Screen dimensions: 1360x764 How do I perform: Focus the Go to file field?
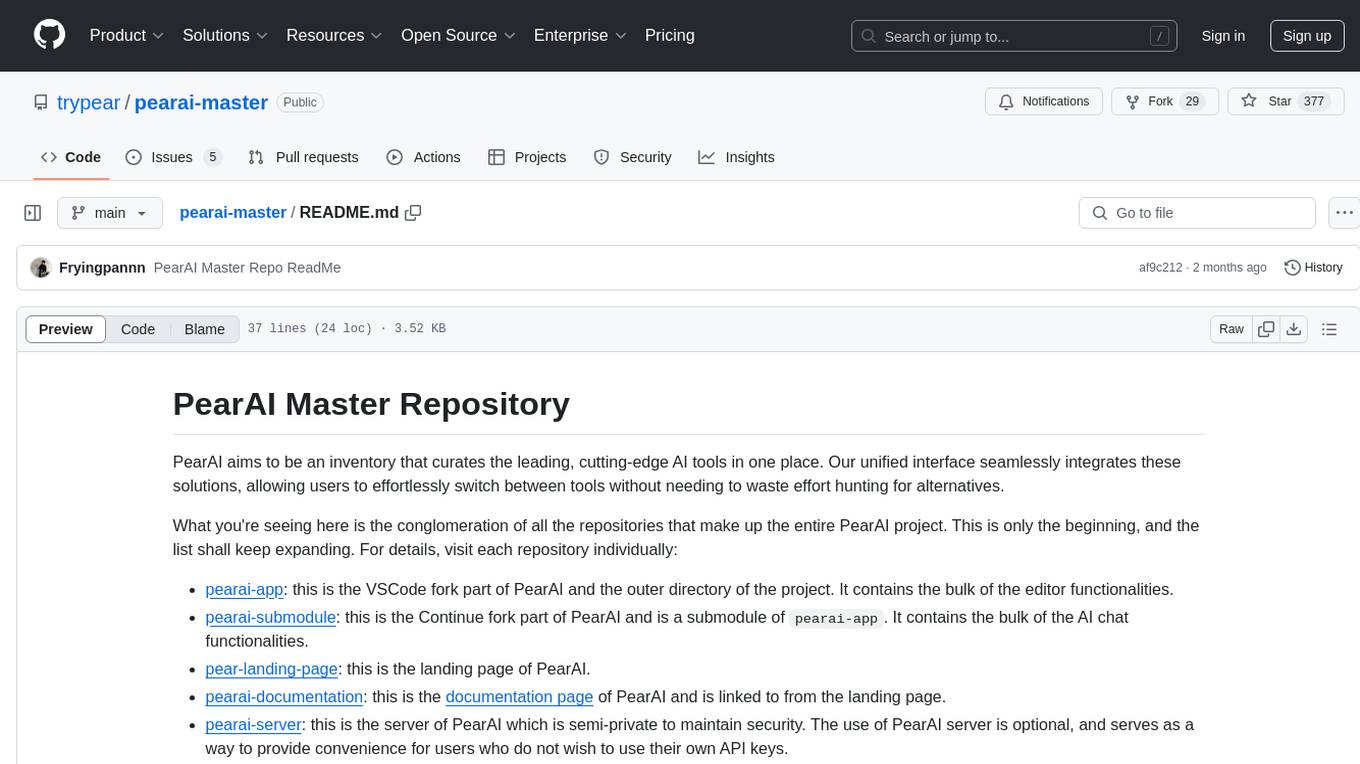[x=1197, y=213]
